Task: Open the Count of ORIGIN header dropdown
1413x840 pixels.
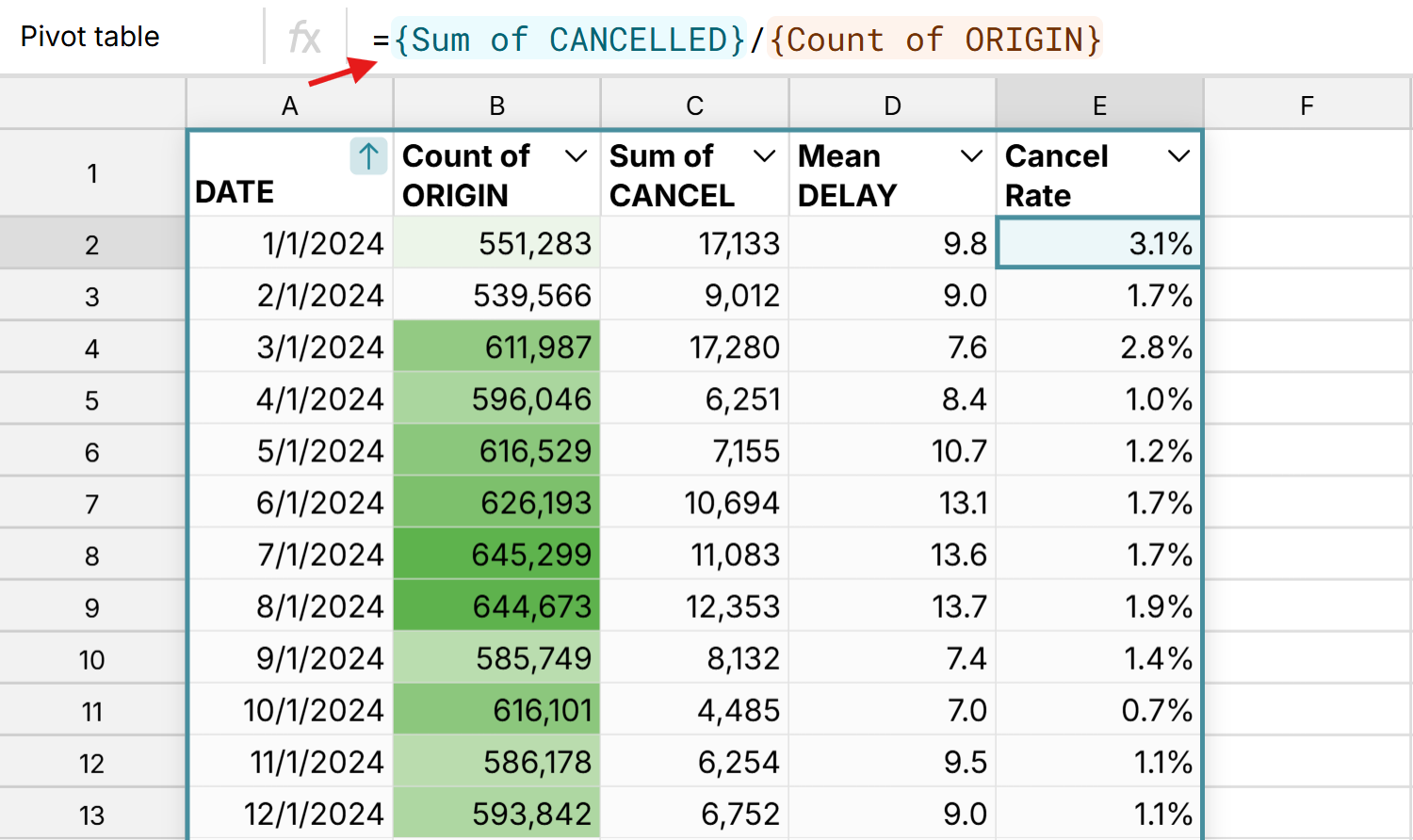Action: pos(577,156)
